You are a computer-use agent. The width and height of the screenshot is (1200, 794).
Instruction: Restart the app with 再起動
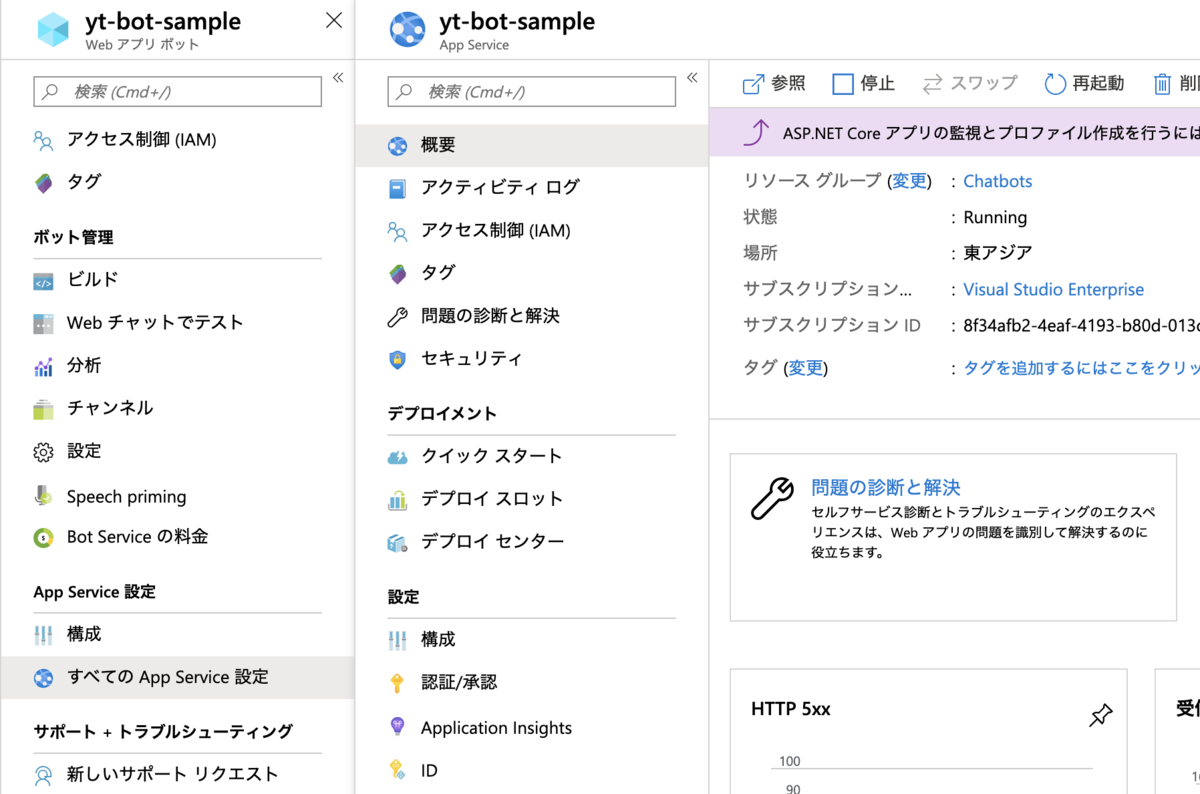[1087, 83]
